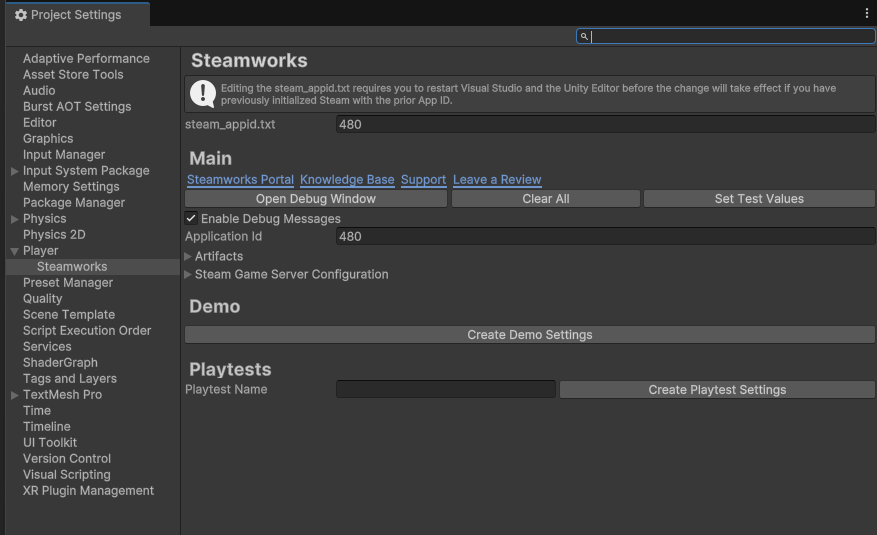The width and height of the screenshot is (877, 535).
Task: Open Script Execution Order settings
Action: click(x=87, y=331)
